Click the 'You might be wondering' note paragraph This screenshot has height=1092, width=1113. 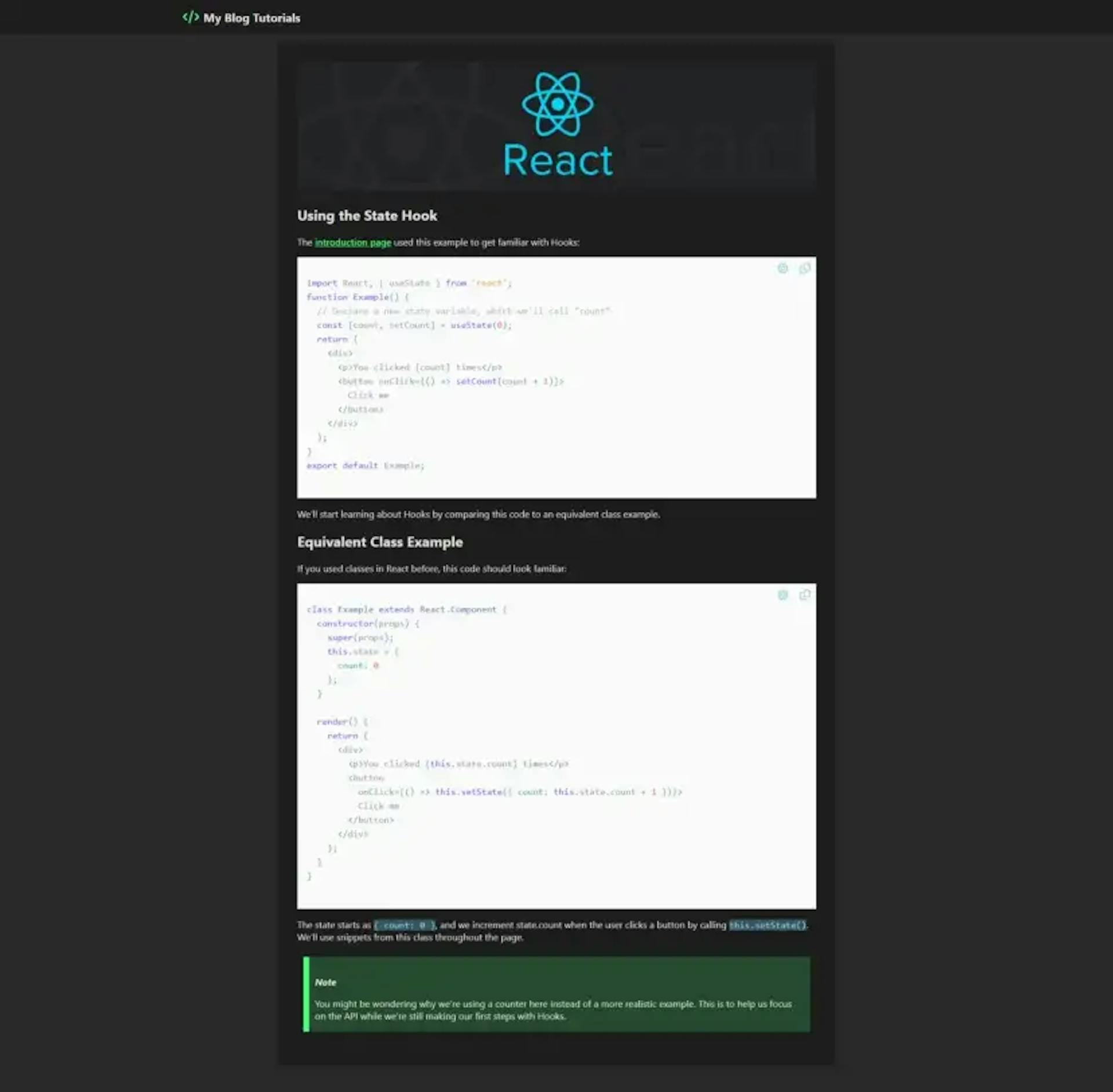(553, 1010)
